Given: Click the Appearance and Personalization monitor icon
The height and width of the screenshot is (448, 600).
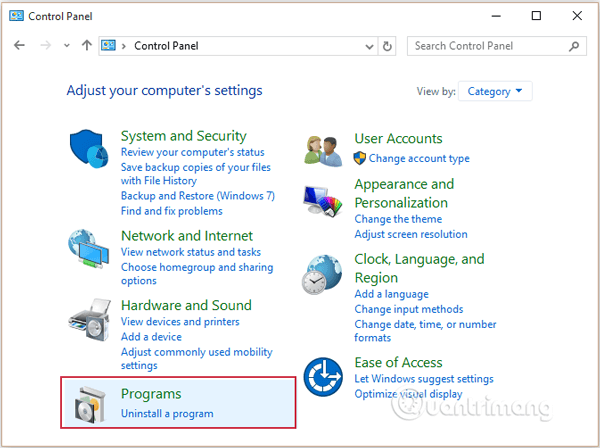Looking at the screenshot, I should click(323, 201).
